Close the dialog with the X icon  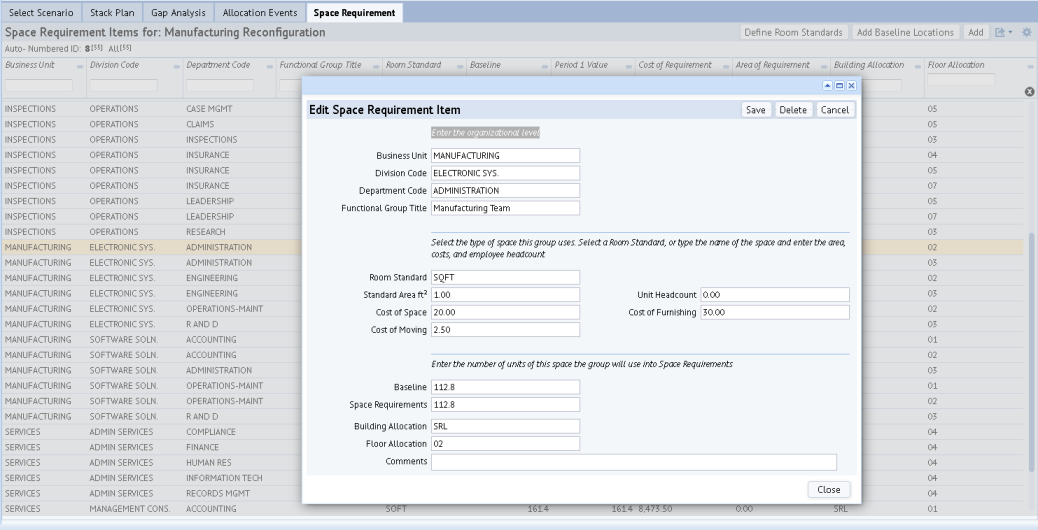[851, 86]
